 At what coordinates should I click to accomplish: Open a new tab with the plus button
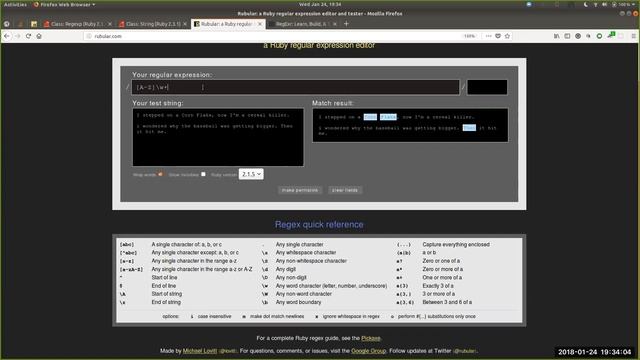[346, 24]
